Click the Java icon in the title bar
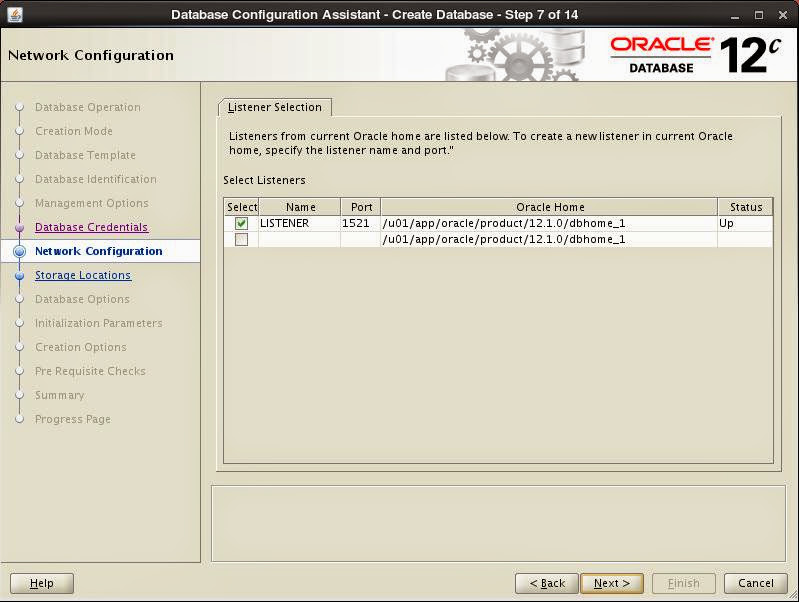 (15, 14)
